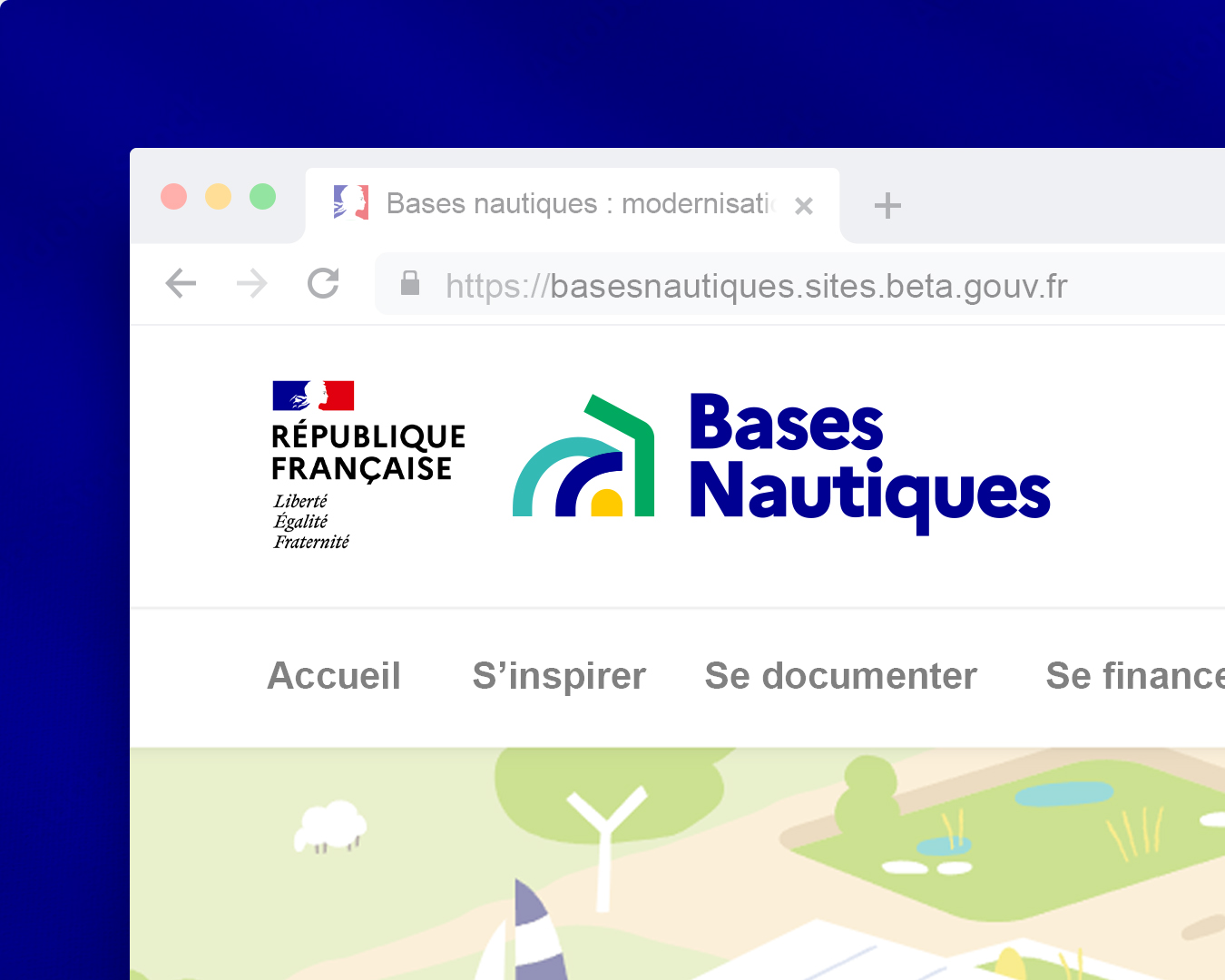Click the illustrated hero banner image
This screenshot has height=980, width=1225.
(677, 864)
